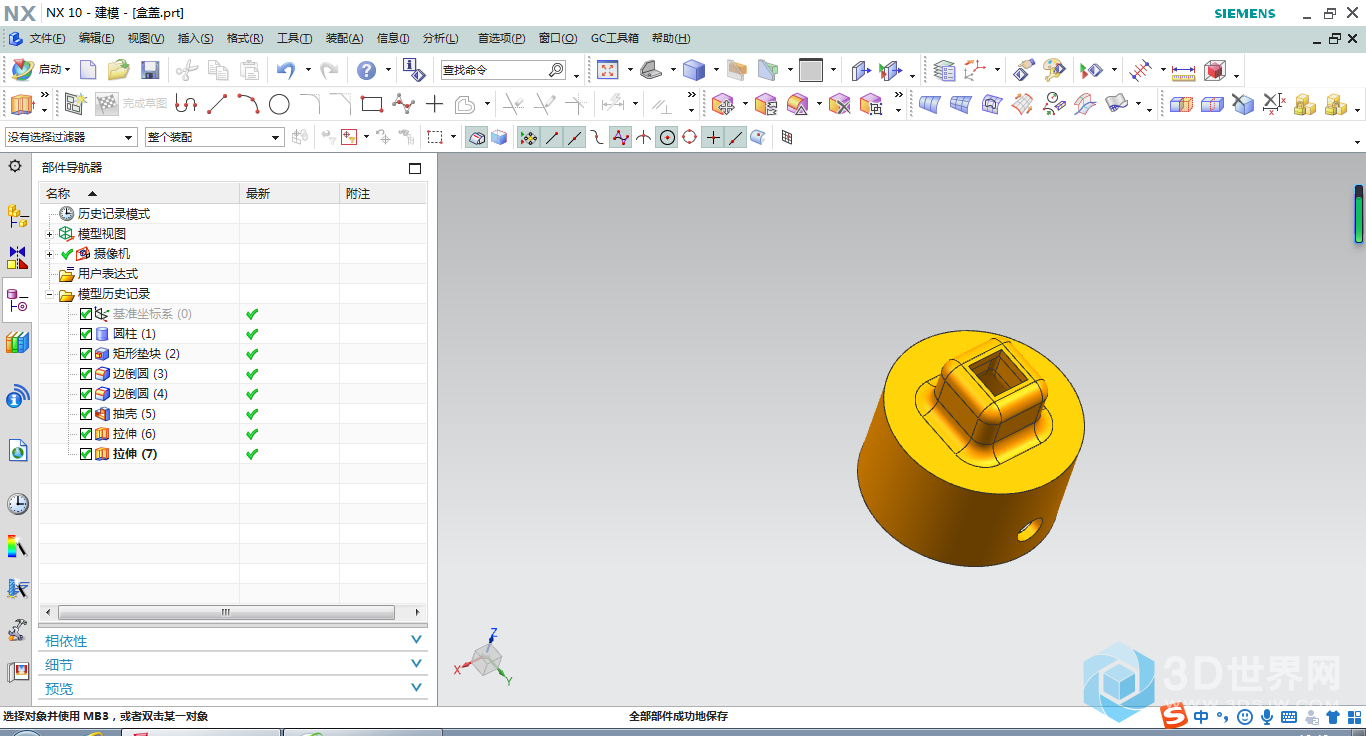
Task: Maximize the 部件导航器 panel
Action: point(415,168)
